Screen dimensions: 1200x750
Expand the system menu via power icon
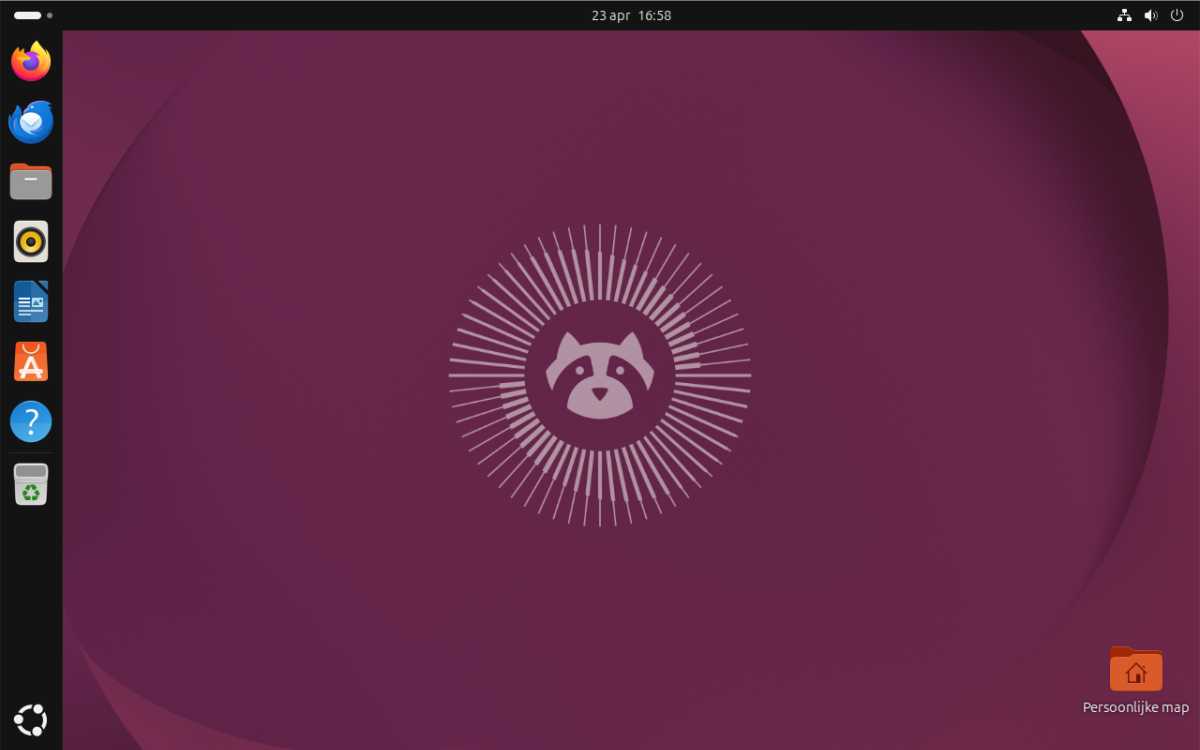[x=1176, y=15]
